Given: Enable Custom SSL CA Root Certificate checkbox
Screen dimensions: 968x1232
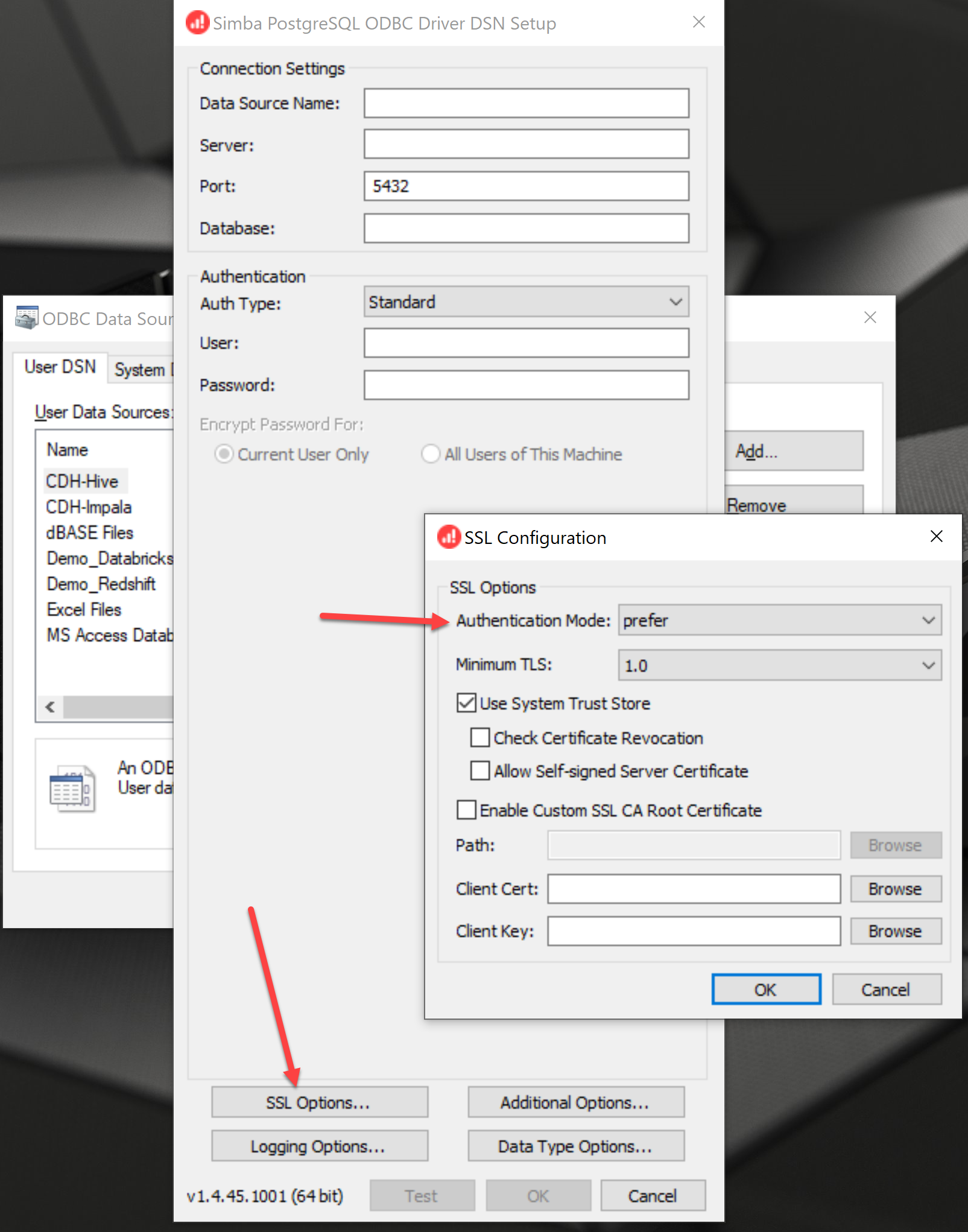Looking at the screenshot, I should (466, 809).
